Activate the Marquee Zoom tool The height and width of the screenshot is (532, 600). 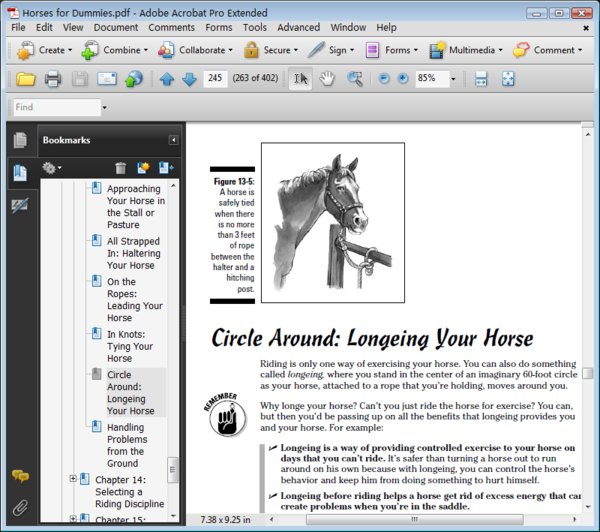click(x=354, y=79)
